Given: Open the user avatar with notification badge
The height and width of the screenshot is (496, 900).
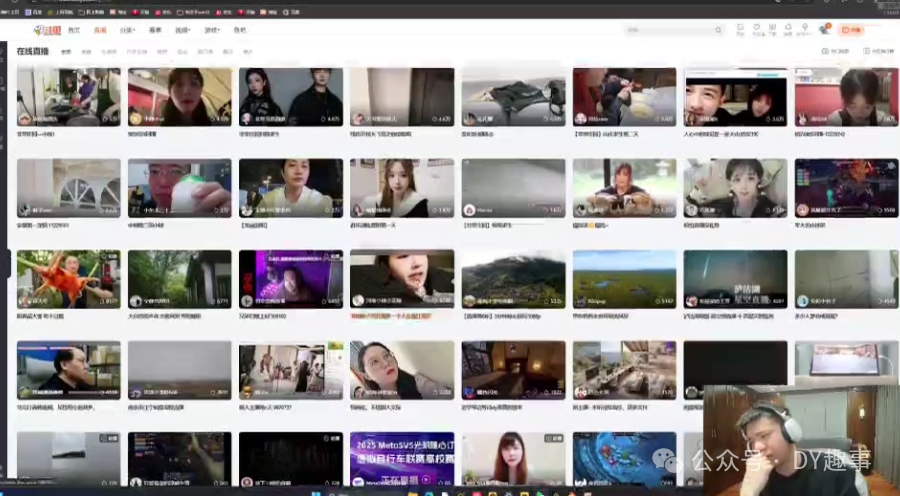Looking at the screenshot, I should 824,29.
